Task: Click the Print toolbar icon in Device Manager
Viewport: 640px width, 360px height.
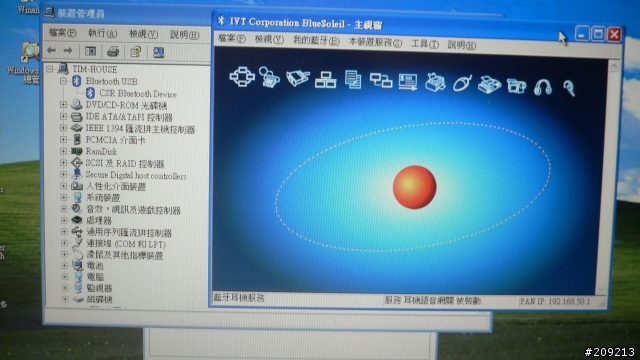Action: pyautogui.click(x=113, y=51)
